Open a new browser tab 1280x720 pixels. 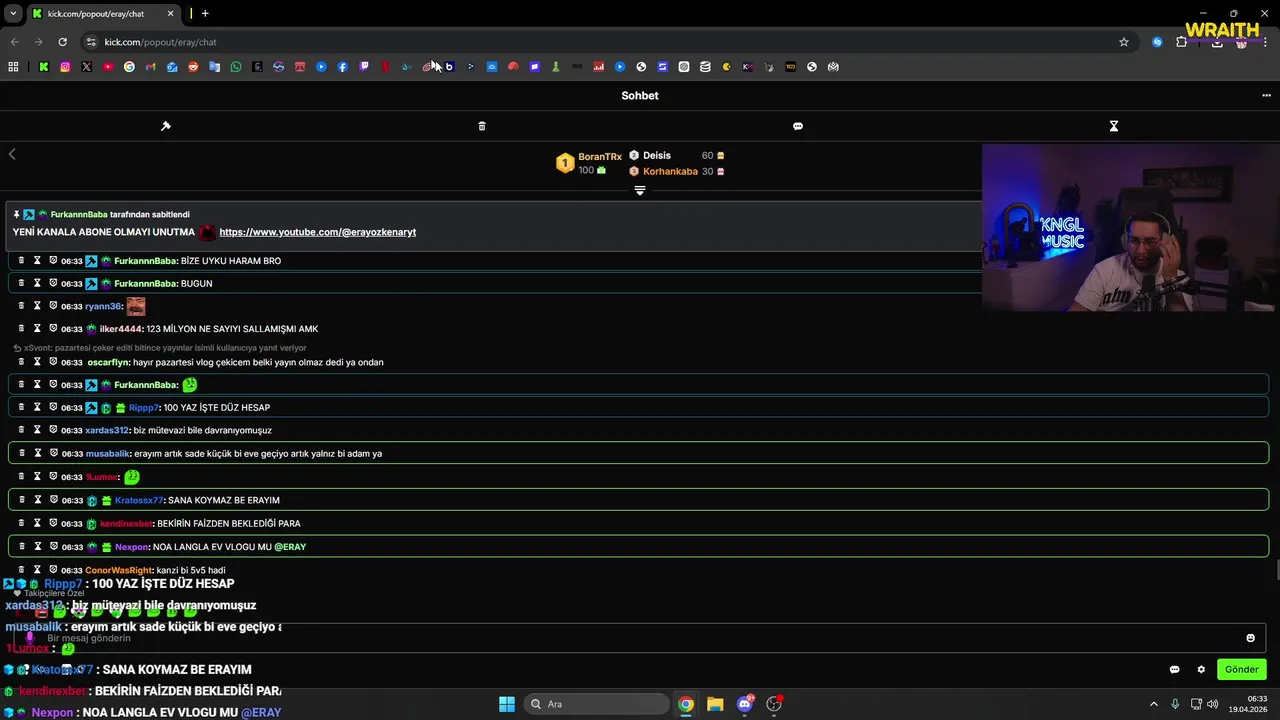click(205, 14)
